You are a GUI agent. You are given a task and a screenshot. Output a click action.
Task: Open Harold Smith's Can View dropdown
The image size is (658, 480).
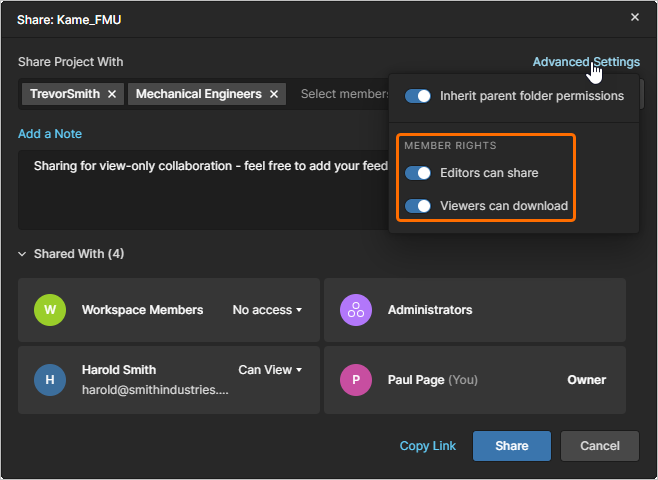[270, 370]
